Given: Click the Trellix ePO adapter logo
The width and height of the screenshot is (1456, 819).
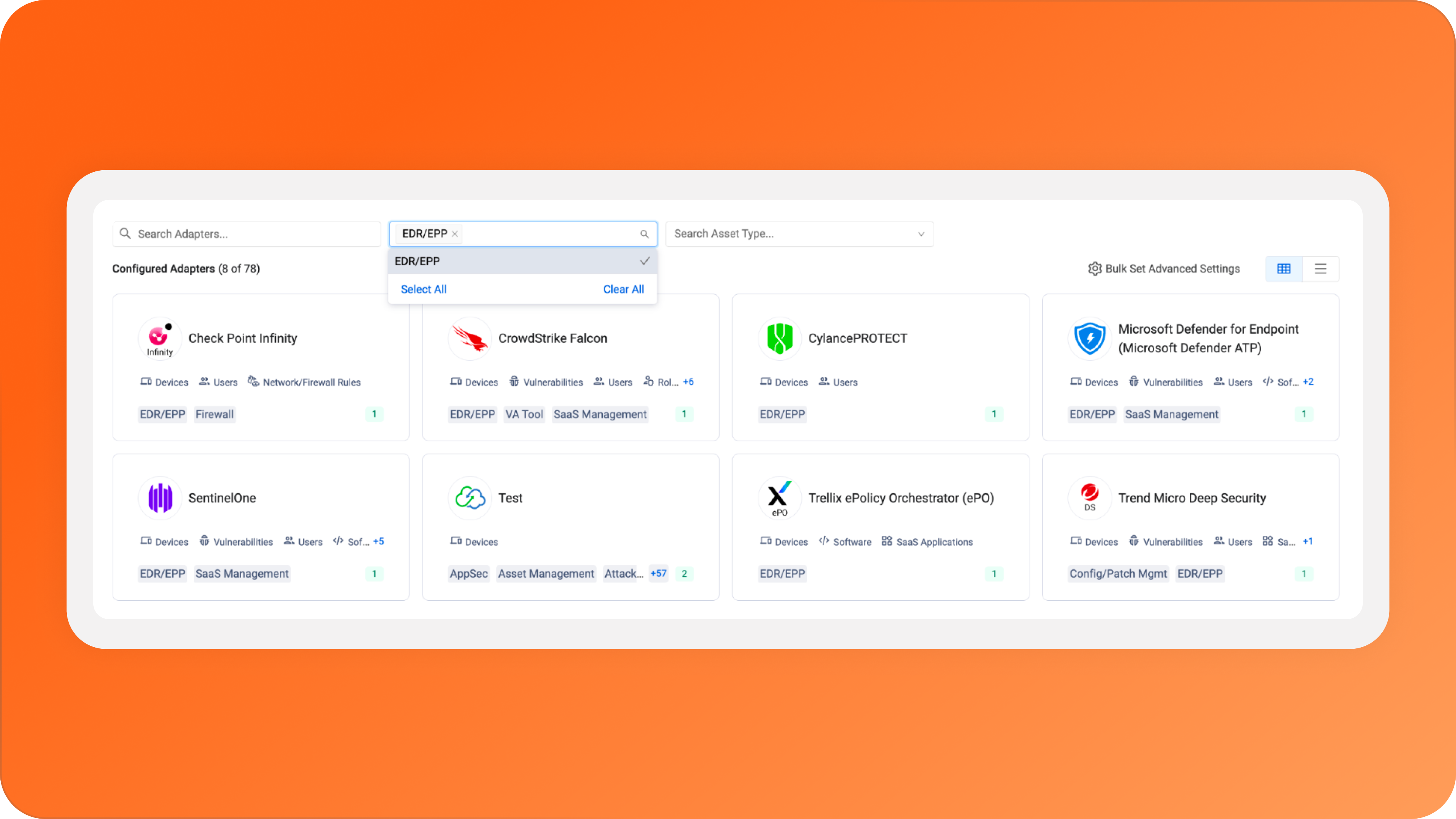Looking at the screenshot, I should 780,498.
